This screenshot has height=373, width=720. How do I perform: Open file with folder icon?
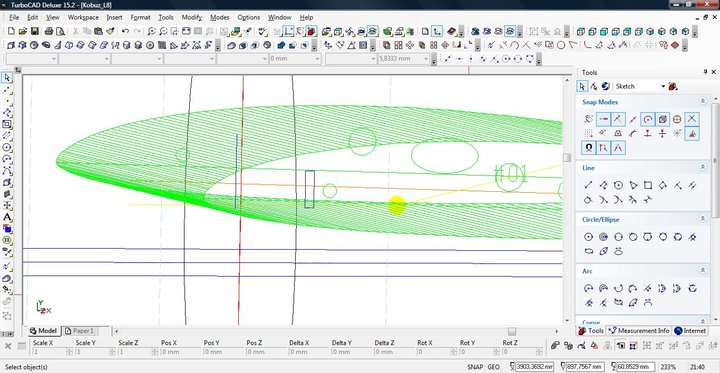click(x=23, y=31)
